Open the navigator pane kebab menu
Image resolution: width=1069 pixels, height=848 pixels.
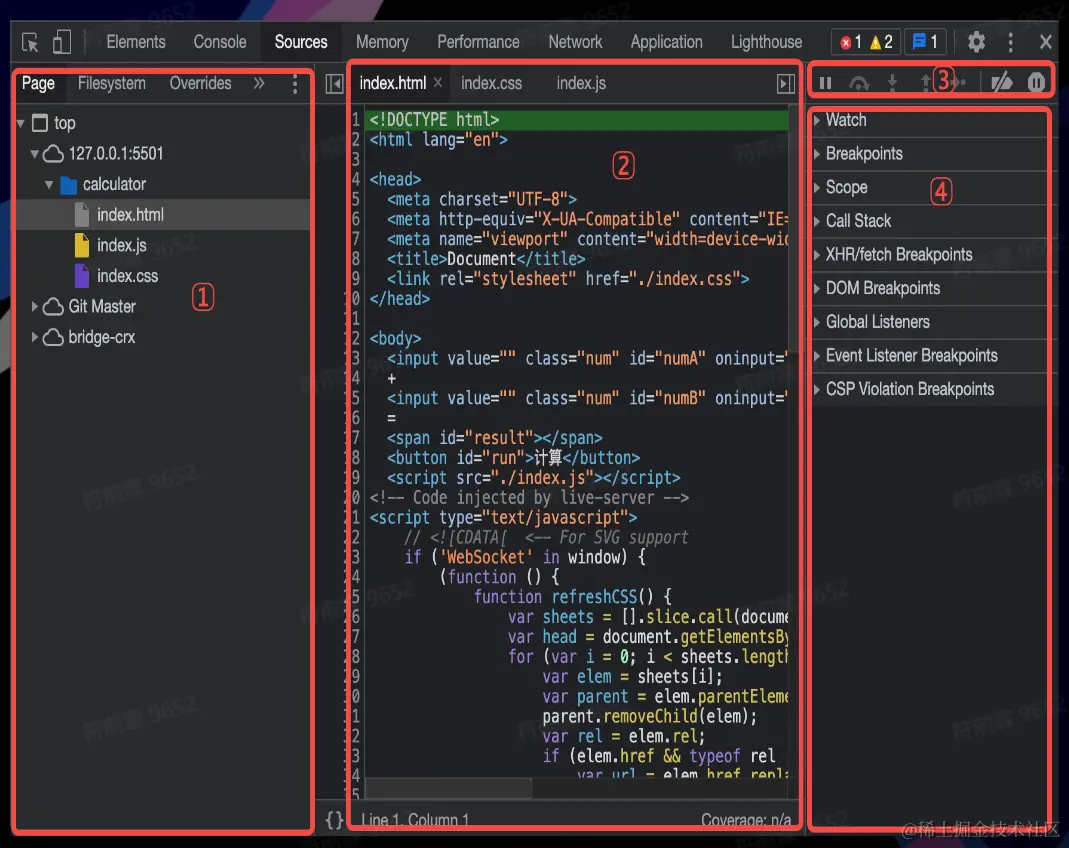[295, 84]
